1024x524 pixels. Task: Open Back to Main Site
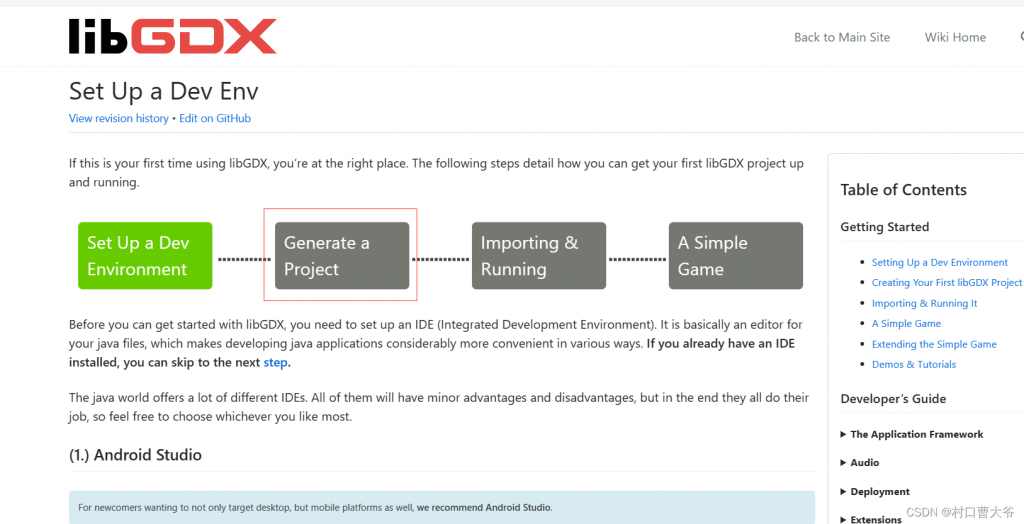click(841, 37)
